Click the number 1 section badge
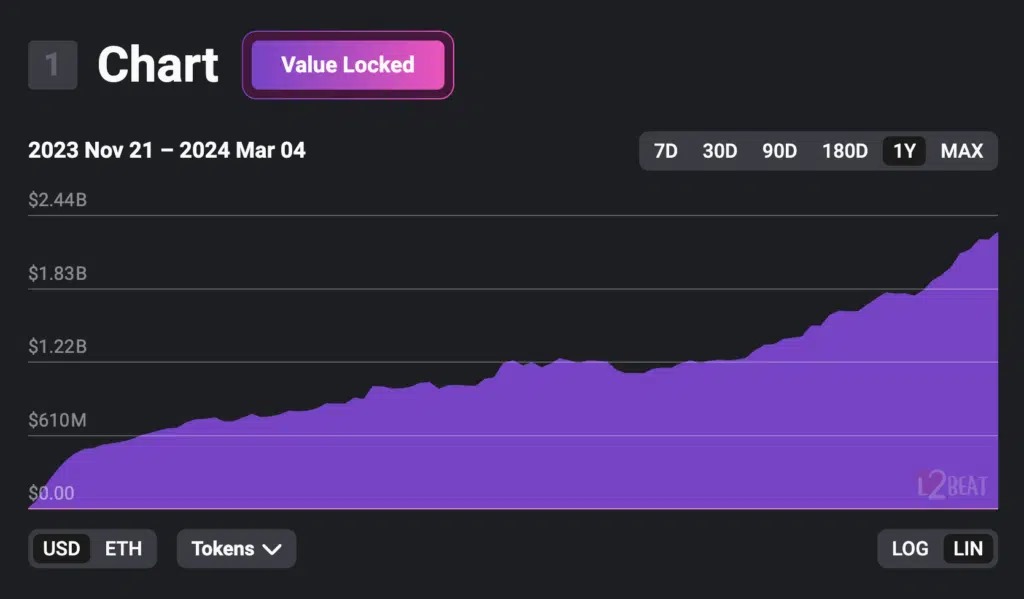Viewport: 1024px width, 599px height. [52, 65]
